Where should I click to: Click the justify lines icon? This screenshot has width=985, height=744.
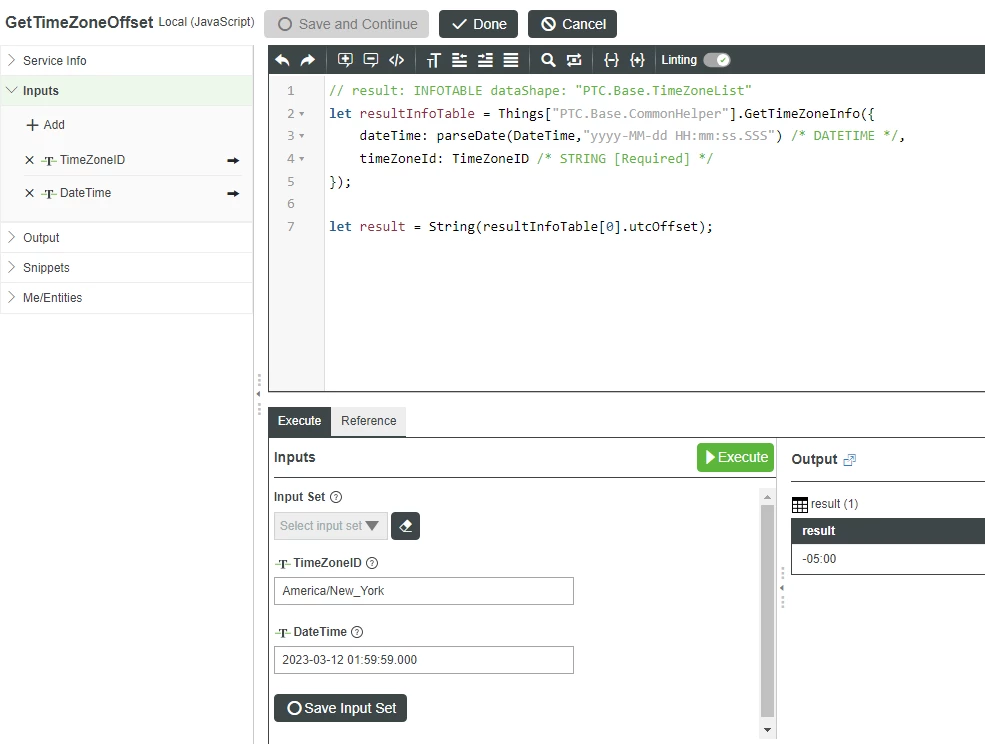pyautogui.click(x=511, y=60)
